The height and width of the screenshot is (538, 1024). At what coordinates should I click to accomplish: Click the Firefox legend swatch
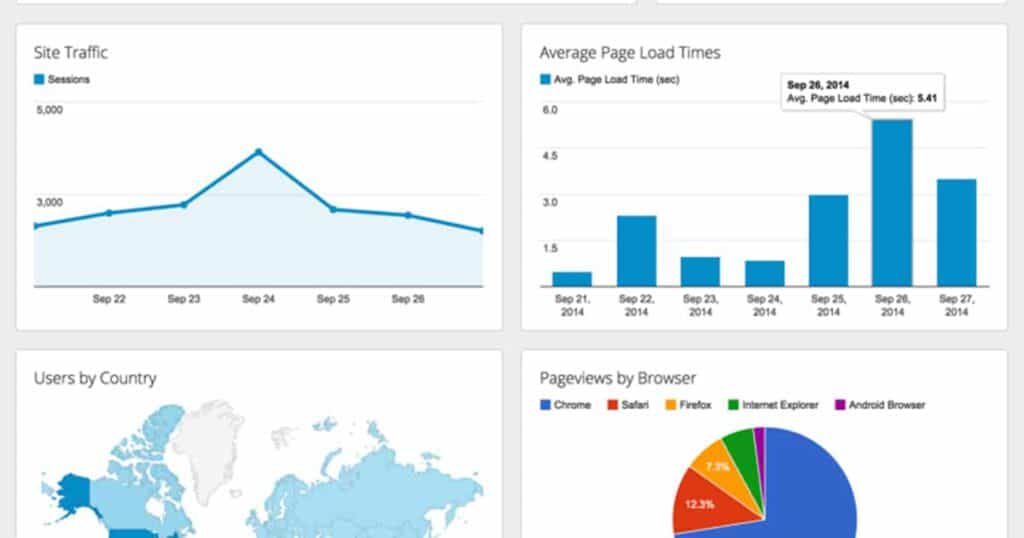671,405
